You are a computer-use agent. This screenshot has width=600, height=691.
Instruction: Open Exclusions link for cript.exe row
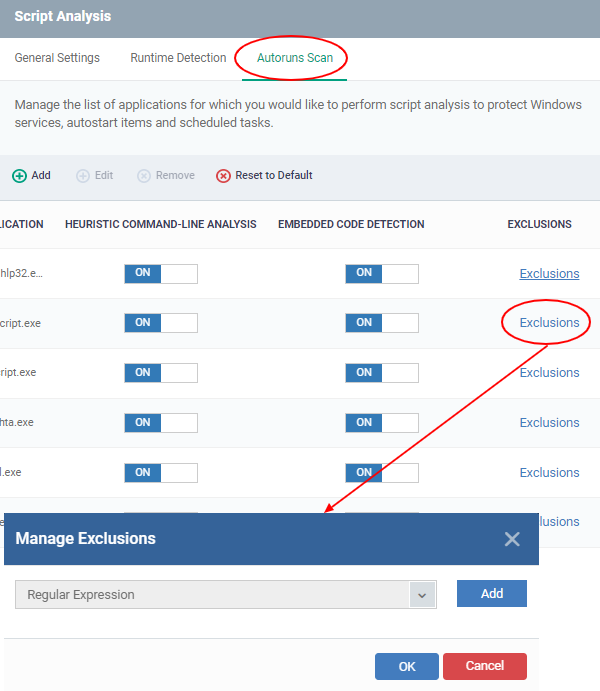click(x=549, y=323)
